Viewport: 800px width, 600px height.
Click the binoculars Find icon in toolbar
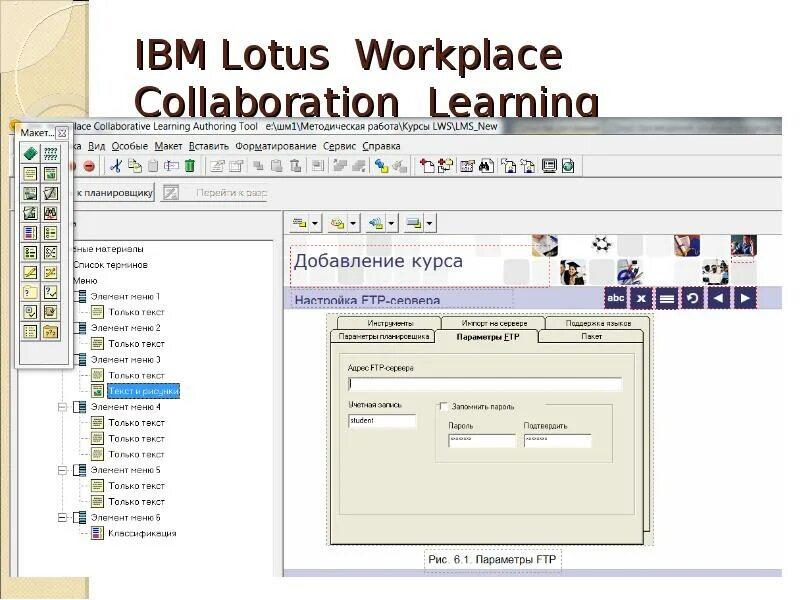pos(486,166)
